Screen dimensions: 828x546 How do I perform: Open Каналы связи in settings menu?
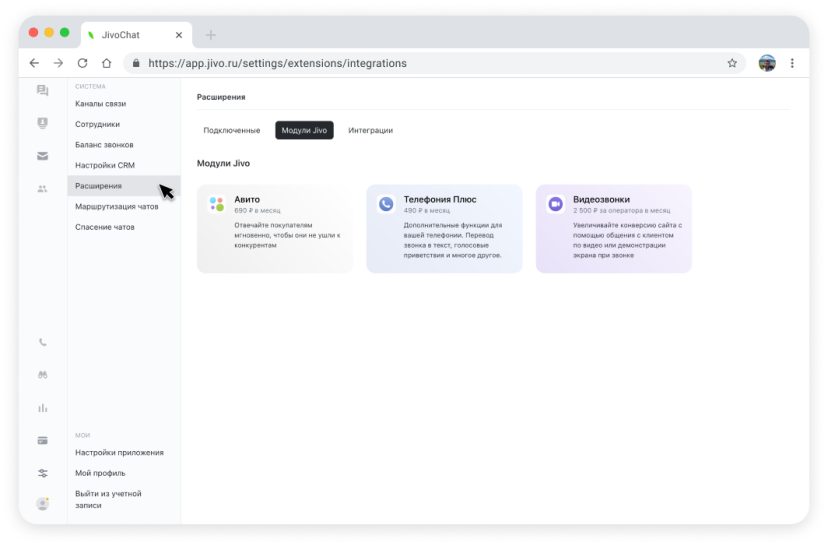point(100,104)
